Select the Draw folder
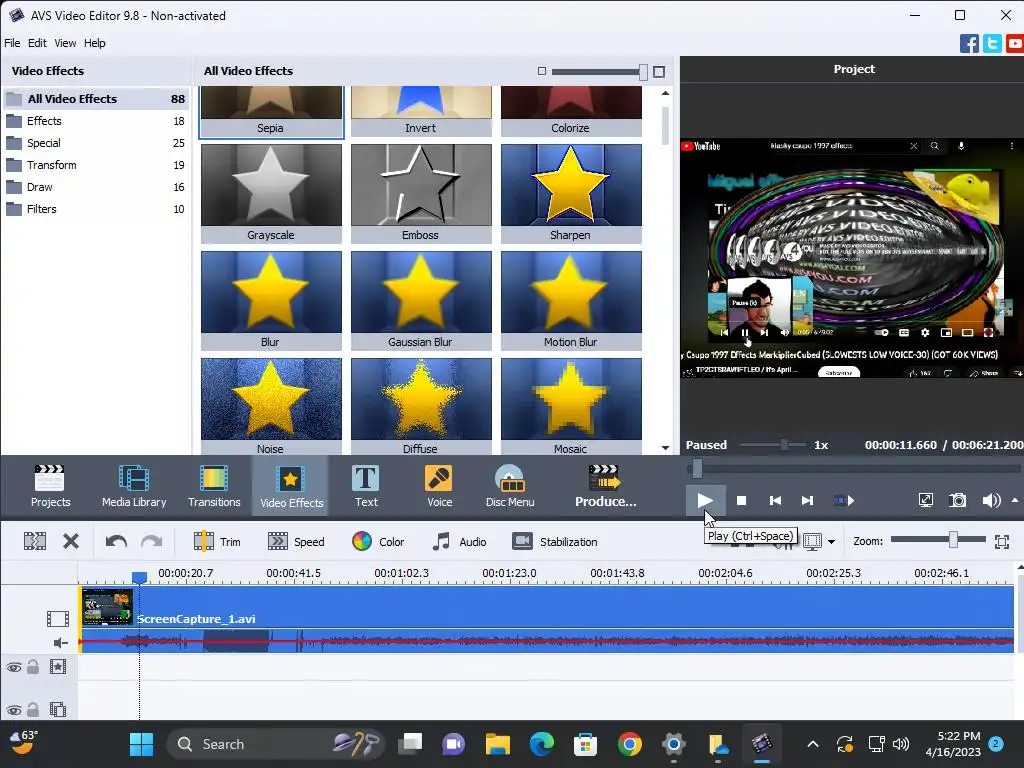This screenshot has height=768, width=1024. (x=95, y=187)
